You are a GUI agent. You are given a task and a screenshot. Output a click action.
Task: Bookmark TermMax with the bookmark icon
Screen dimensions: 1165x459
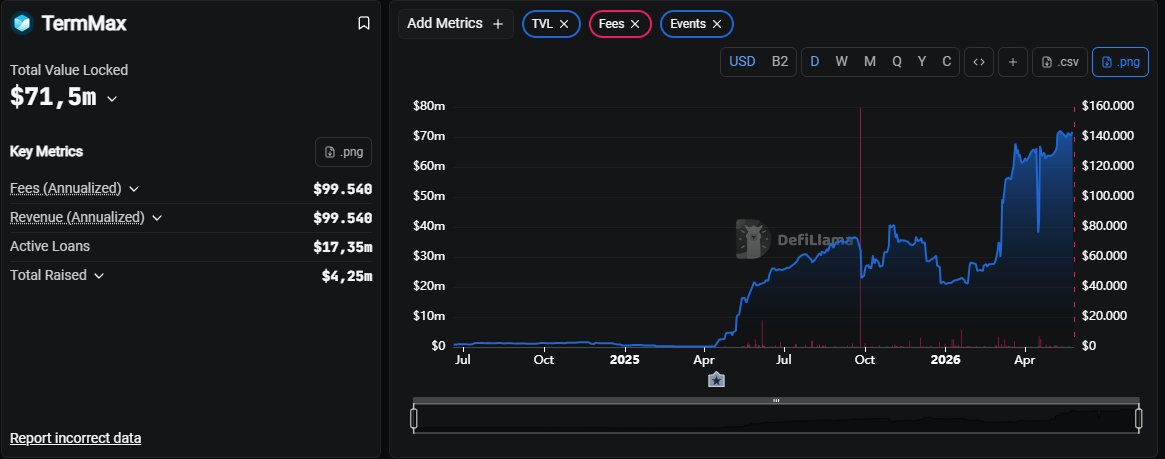tap(364, 23)
